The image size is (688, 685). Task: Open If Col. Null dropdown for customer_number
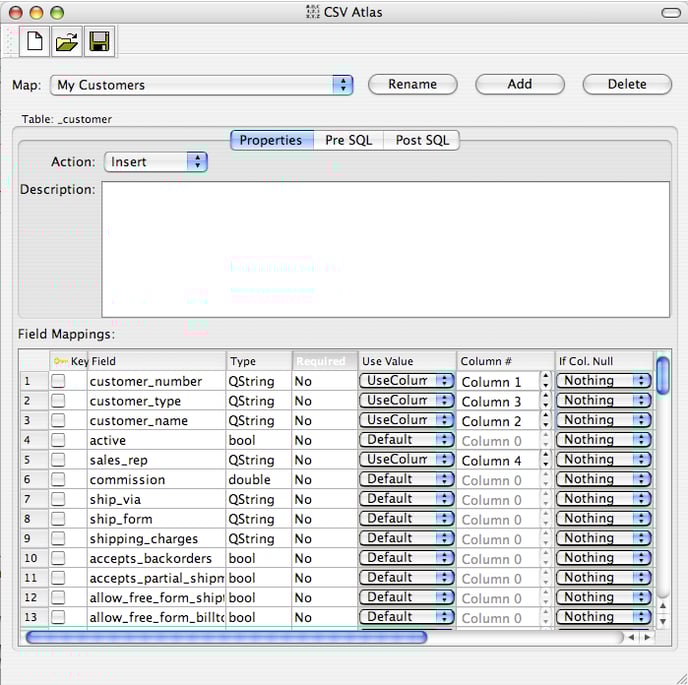603,381
